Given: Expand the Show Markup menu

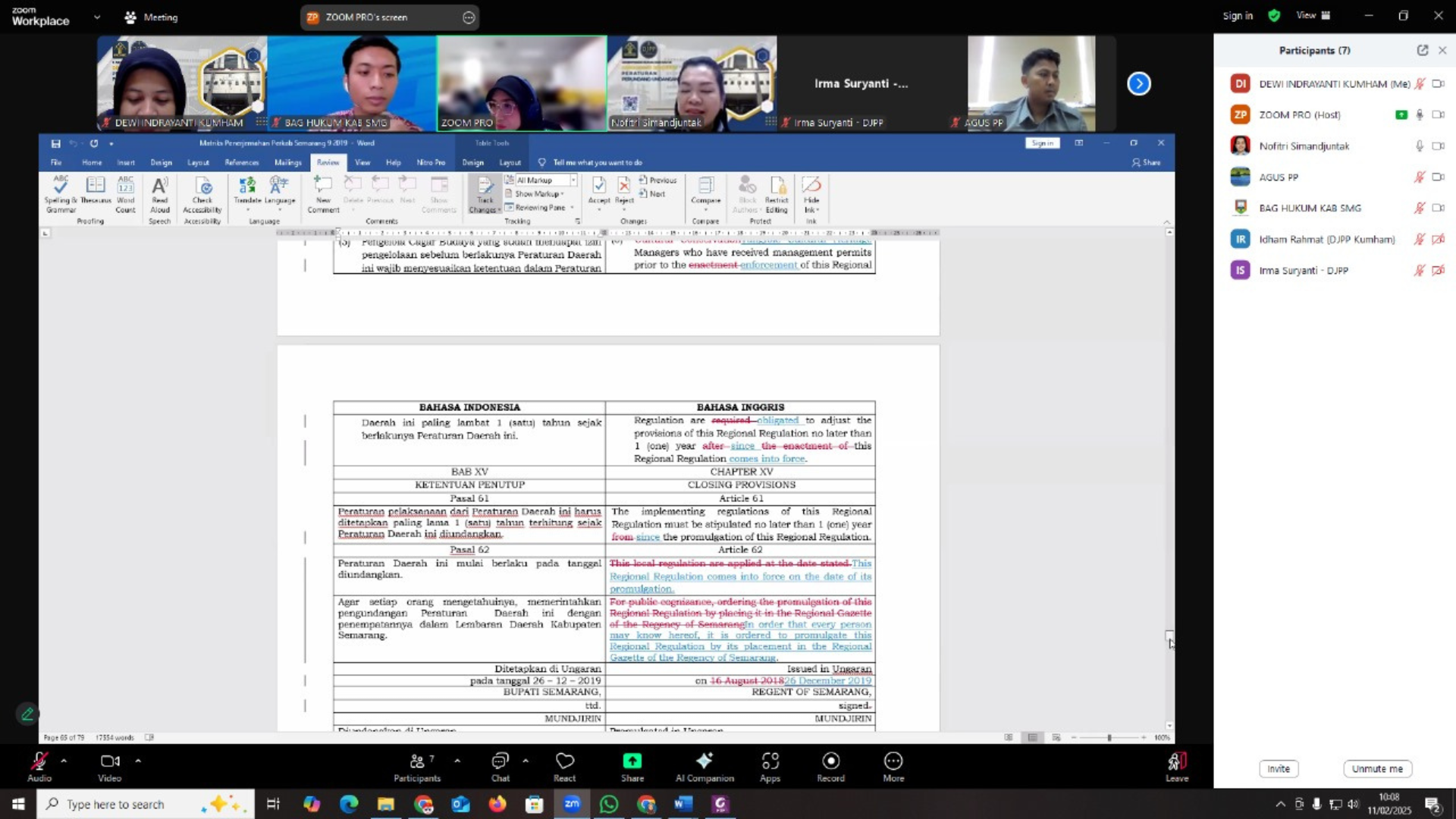Looking at the screenshot, I should tap(535, 193).
